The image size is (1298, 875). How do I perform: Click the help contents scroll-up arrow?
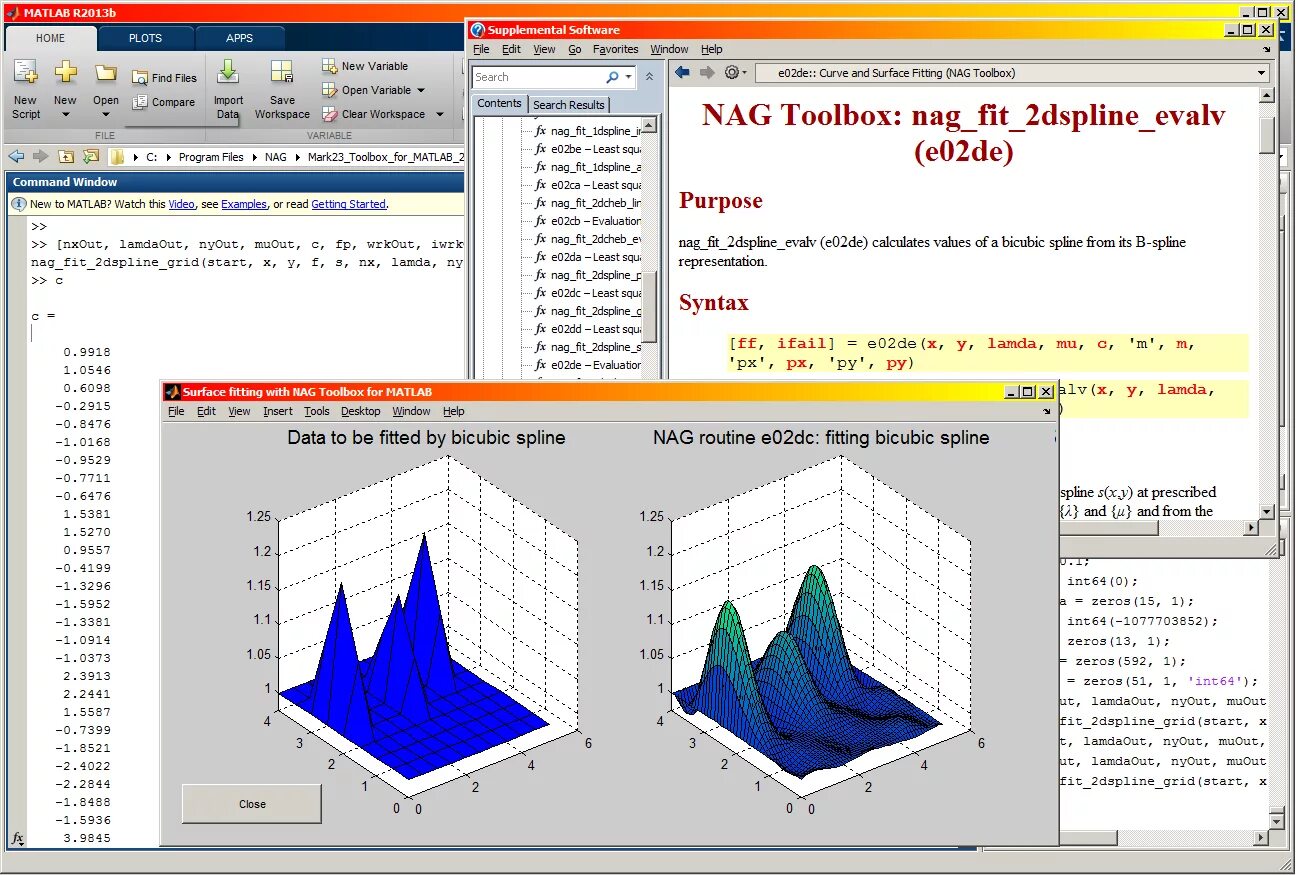[649, 125]
